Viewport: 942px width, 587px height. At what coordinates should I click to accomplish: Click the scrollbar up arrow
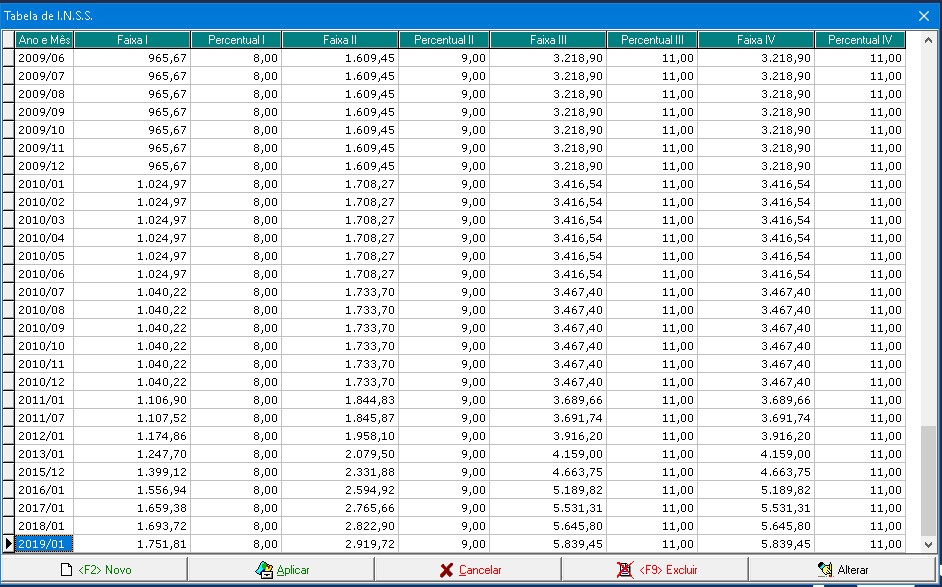[x=928, y=40]
